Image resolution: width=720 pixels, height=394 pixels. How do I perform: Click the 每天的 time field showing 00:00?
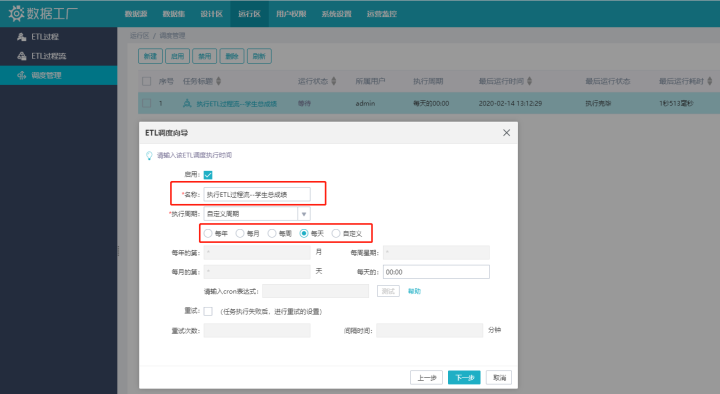pos(436,272)
